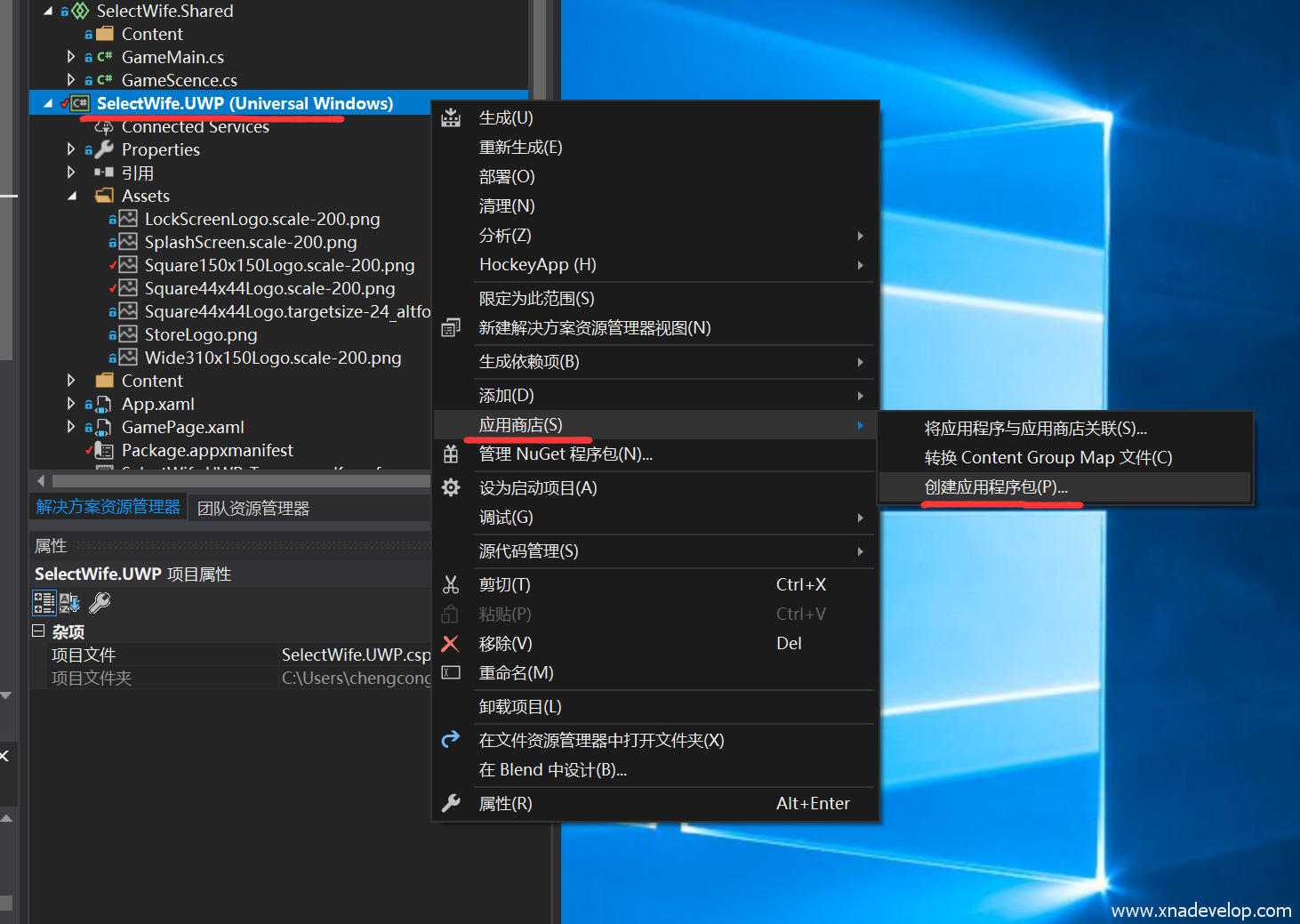
Task: Click the alphabetical sort icon in properties panel
Action: pos(70,603)
